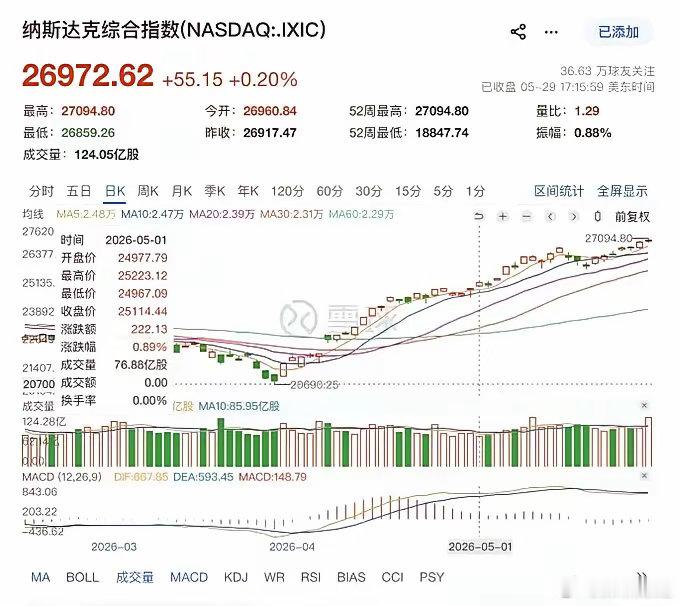Viewport: 680px width, 606px height.
Task: Click the 2026-03 date axis label
Action: pos(114,547)
